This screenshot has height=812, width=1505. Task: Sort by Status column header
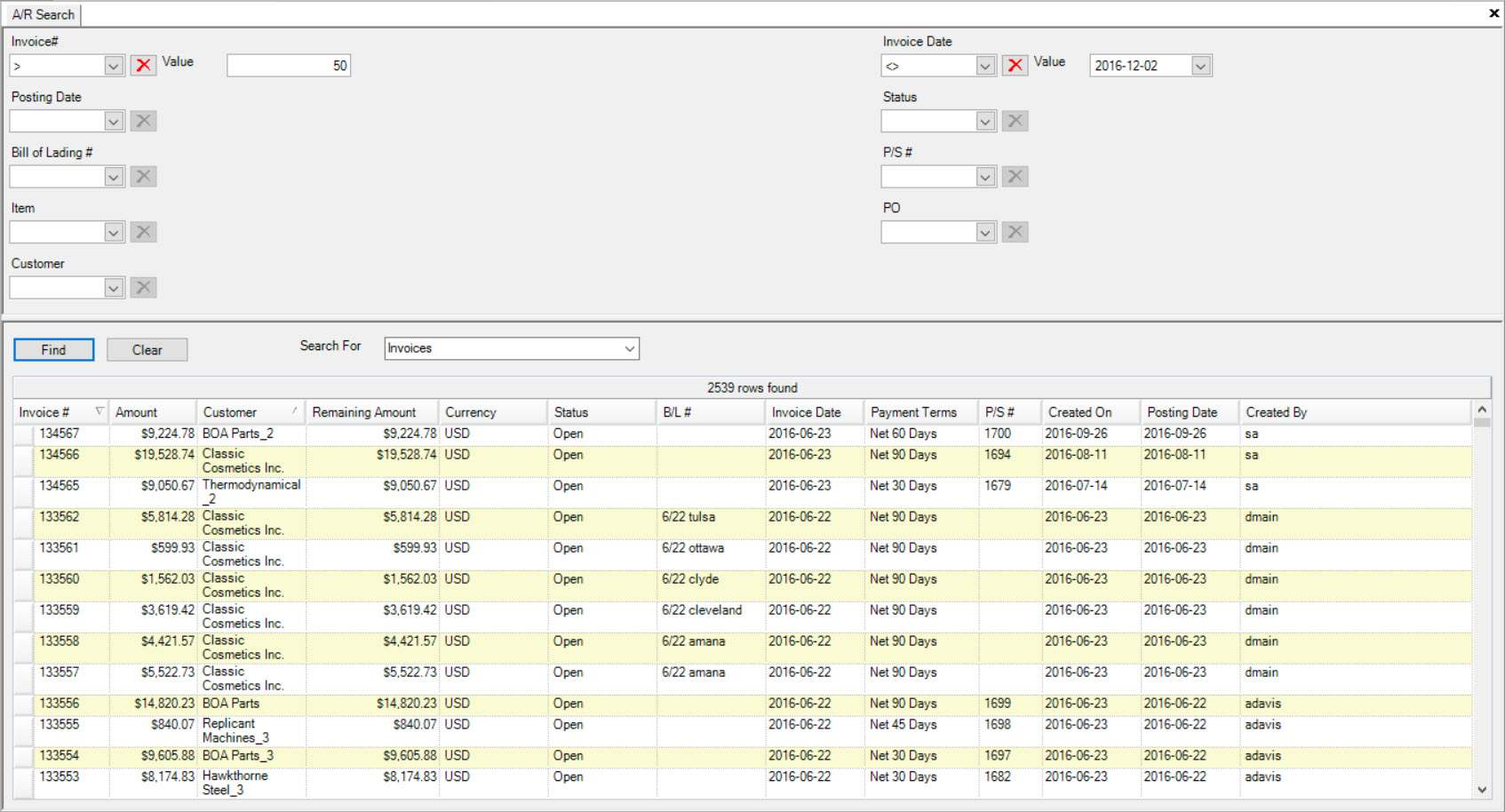pyautogui.click(x=601, y=412)
